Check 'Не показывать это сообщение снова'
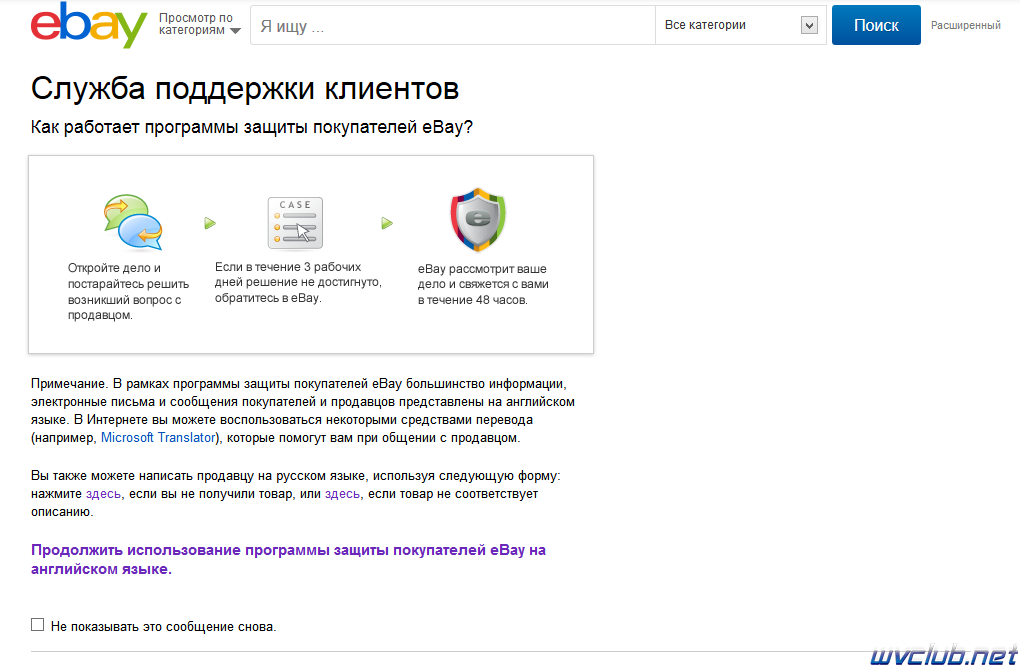This screenshot has height=670, width=1020. (x=38, y=625)
